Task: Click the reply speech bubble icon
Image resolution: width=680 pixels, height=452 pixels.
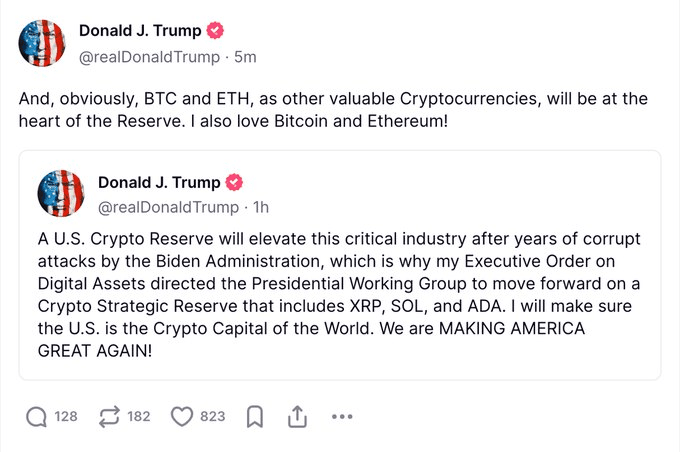Action: pos(36,417)
